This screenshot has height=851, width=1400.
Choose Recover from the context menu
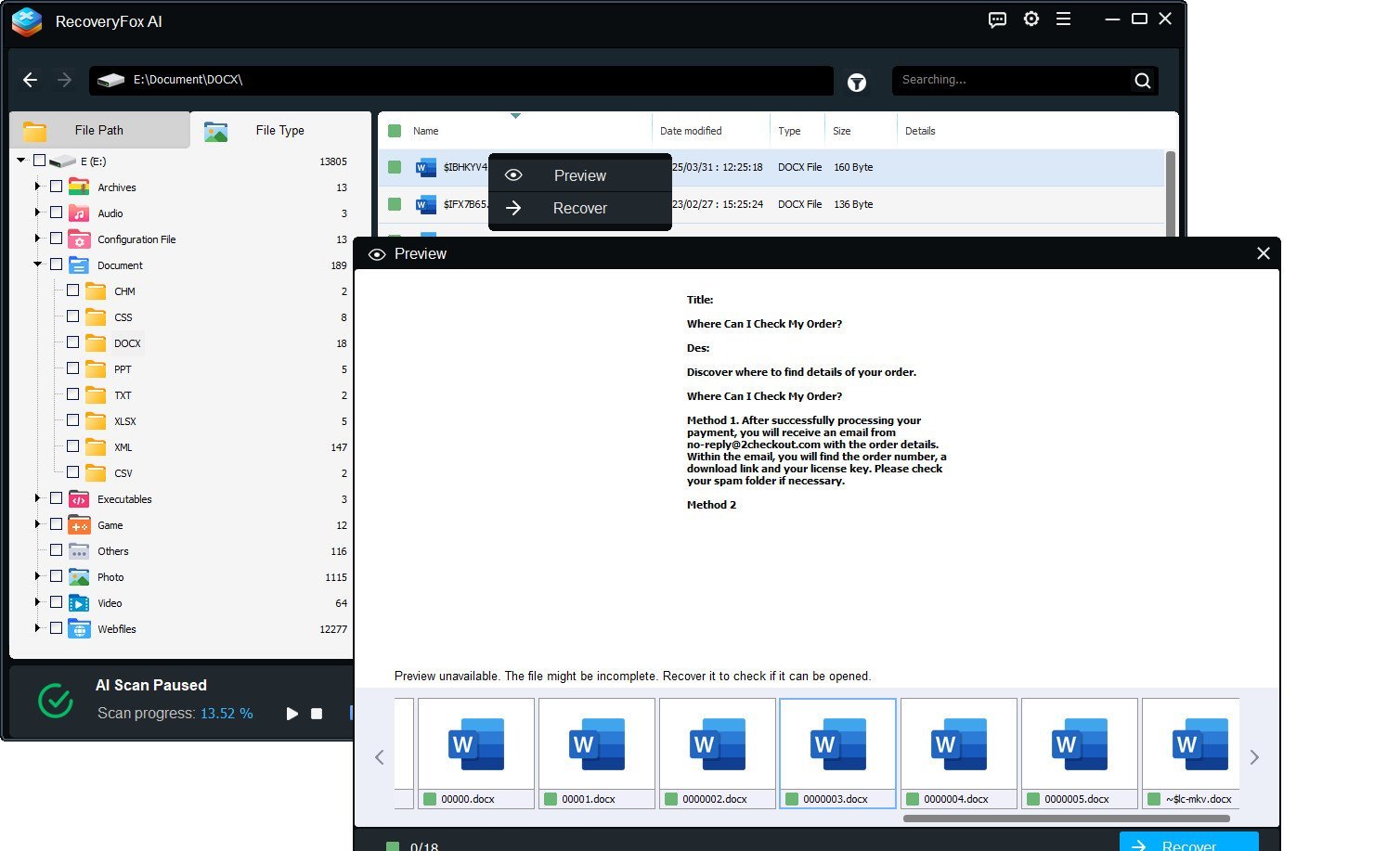(579, 209)
